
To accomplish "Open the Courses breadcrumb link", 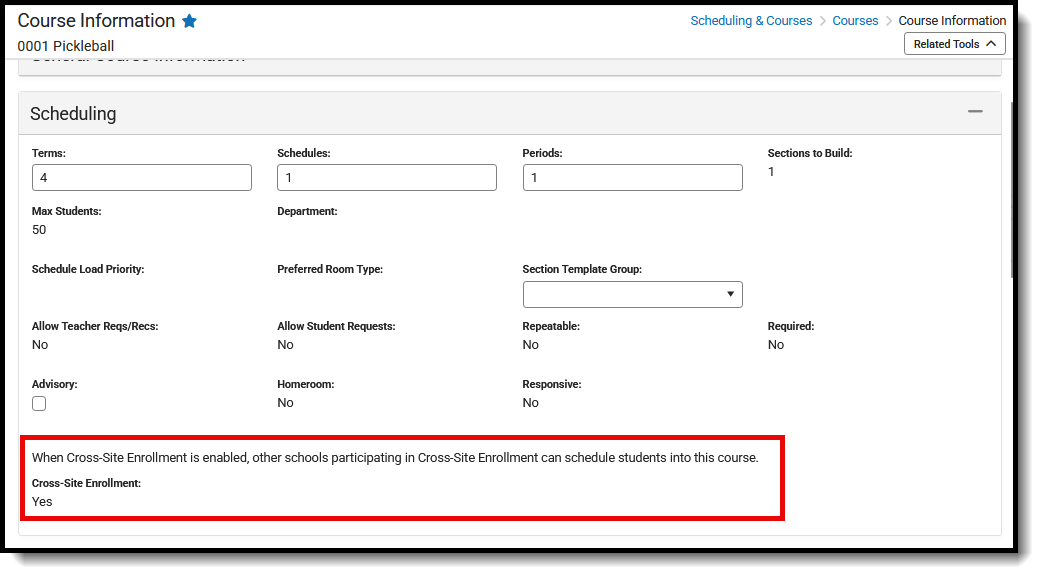I will [855, 20].
